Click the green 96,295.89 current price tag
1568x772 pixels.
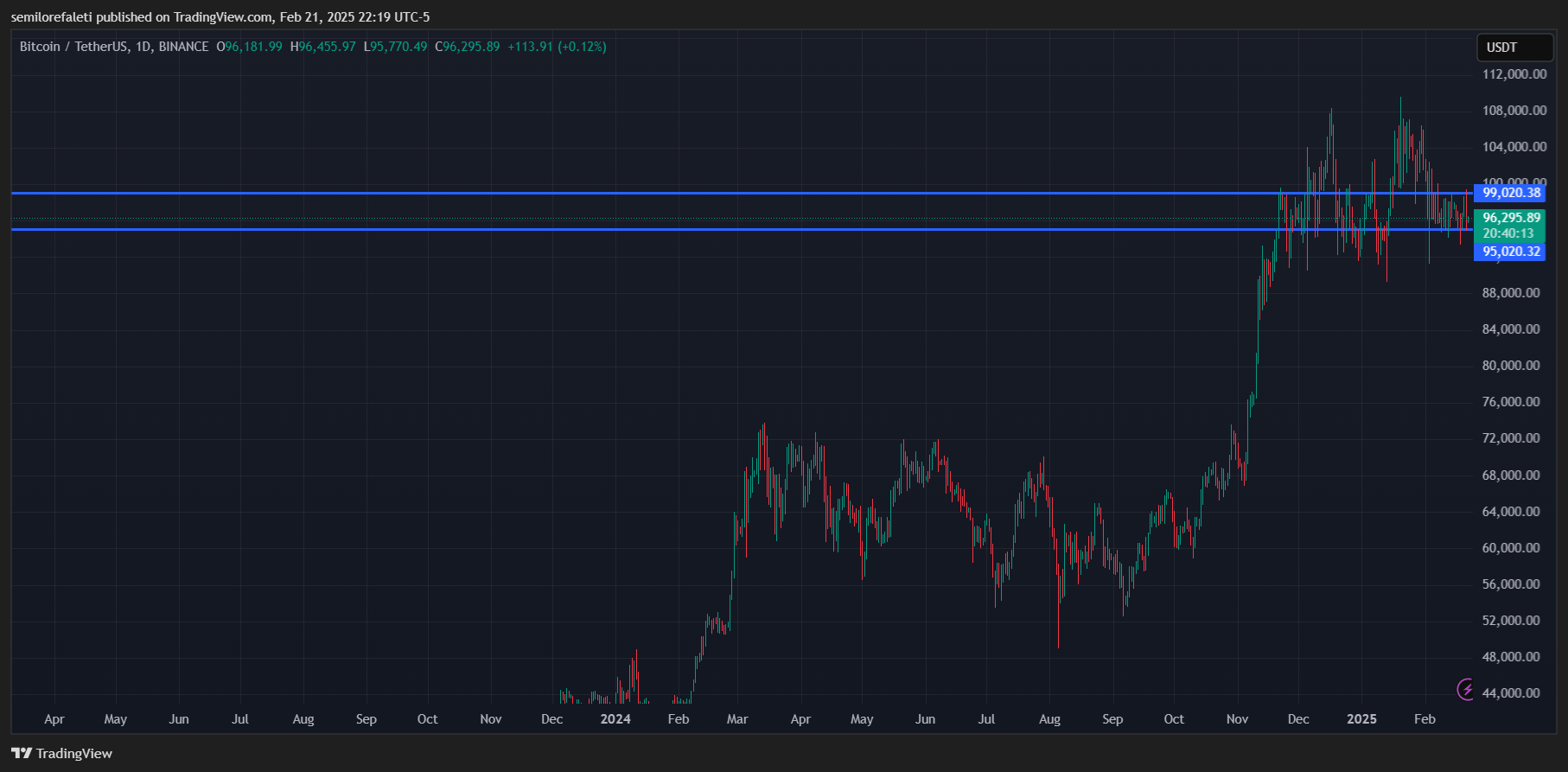click(1509, 218)
